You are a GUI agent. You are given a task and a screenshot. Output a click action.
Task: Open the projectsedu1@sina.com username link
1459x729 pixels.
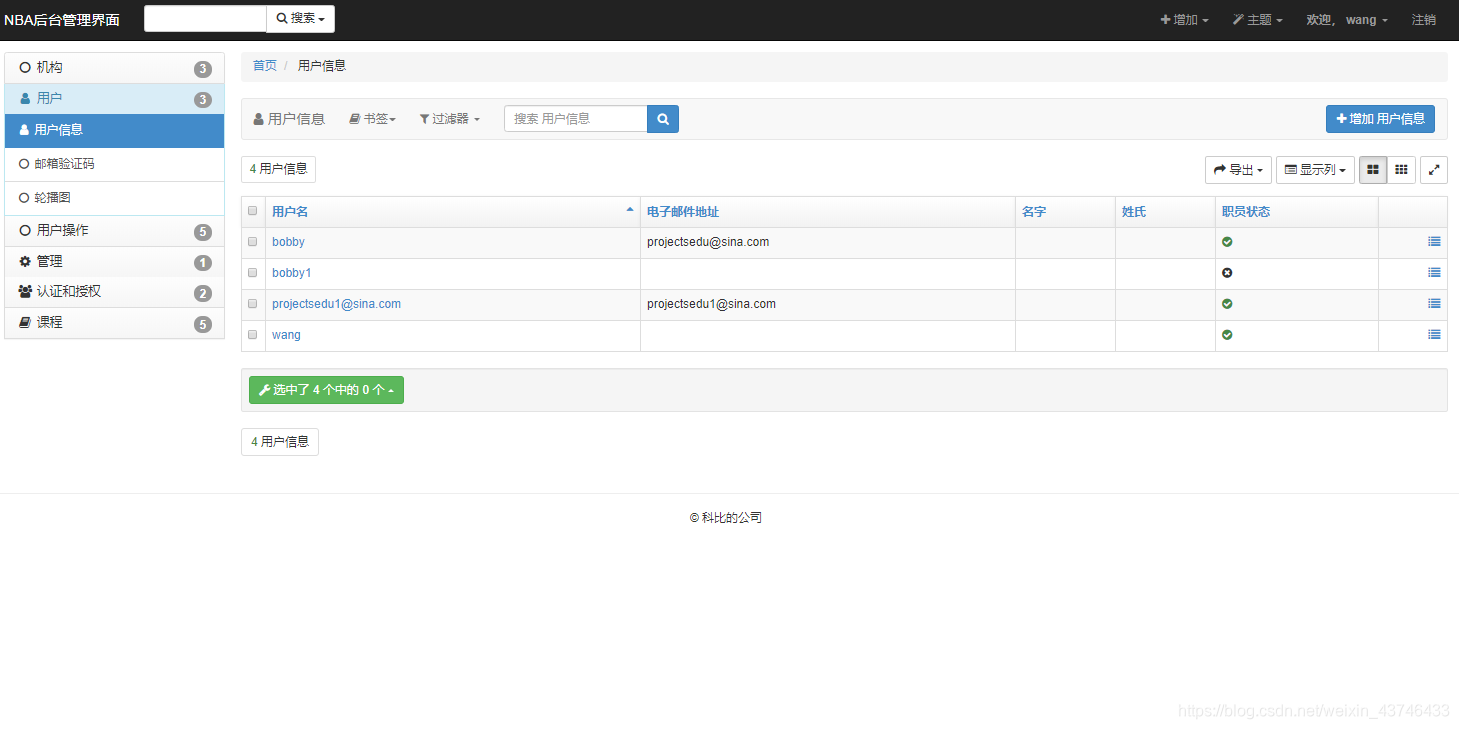336,304
